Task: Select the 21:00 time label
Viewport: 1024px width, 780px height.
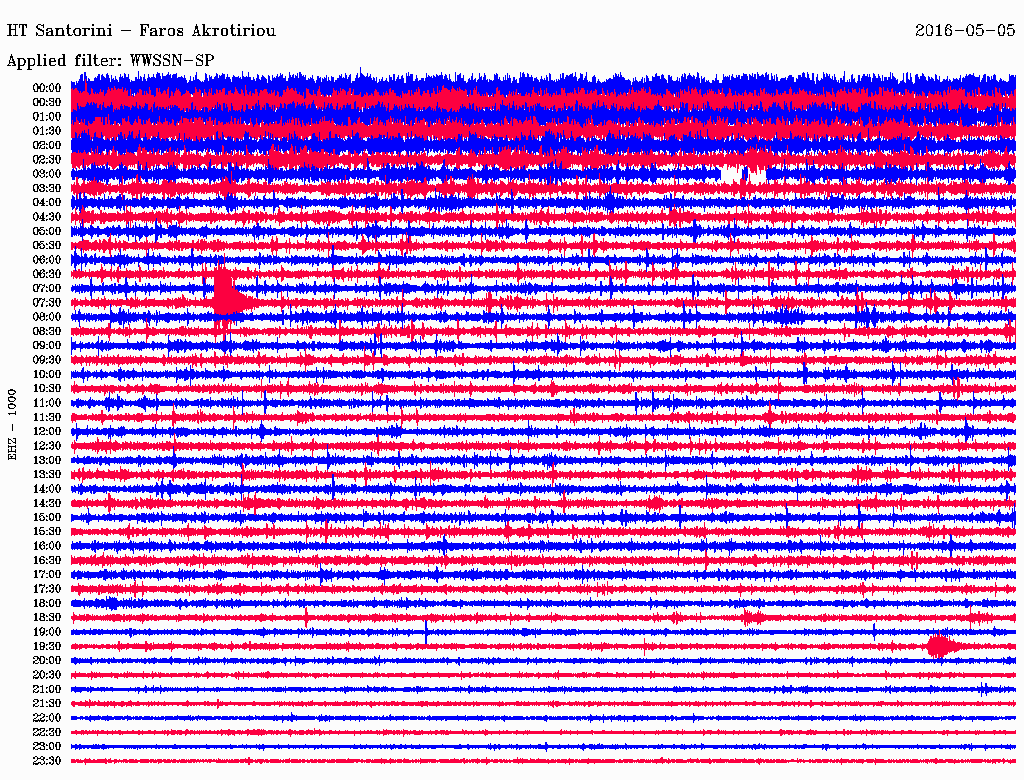Action: click(x=47, y=689)
